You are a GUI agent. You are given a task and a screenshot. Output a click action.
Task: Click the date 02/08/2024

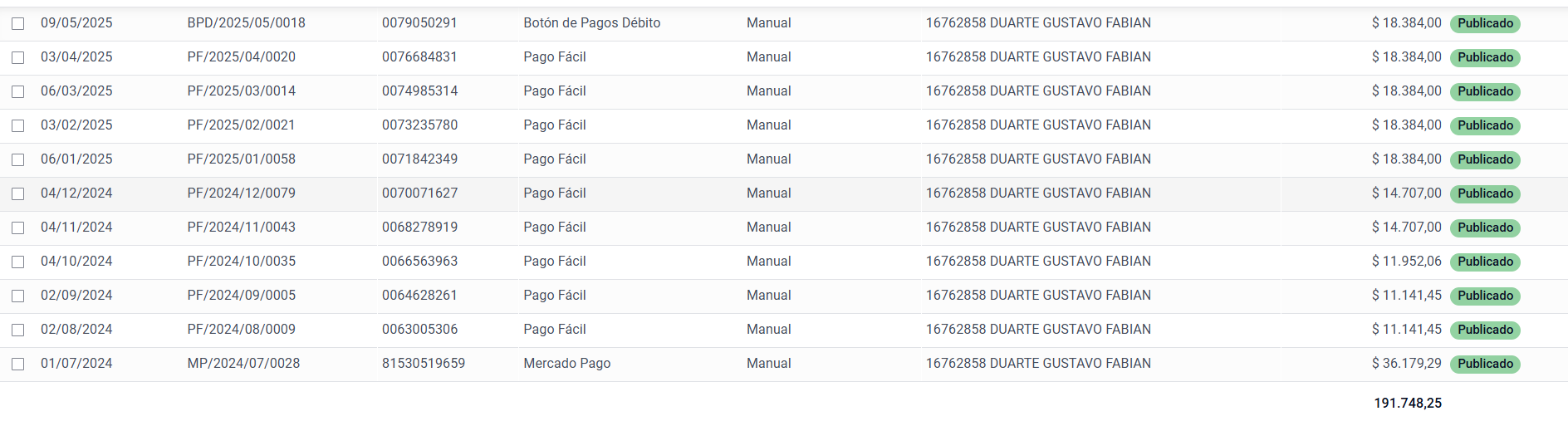(76, 330)
